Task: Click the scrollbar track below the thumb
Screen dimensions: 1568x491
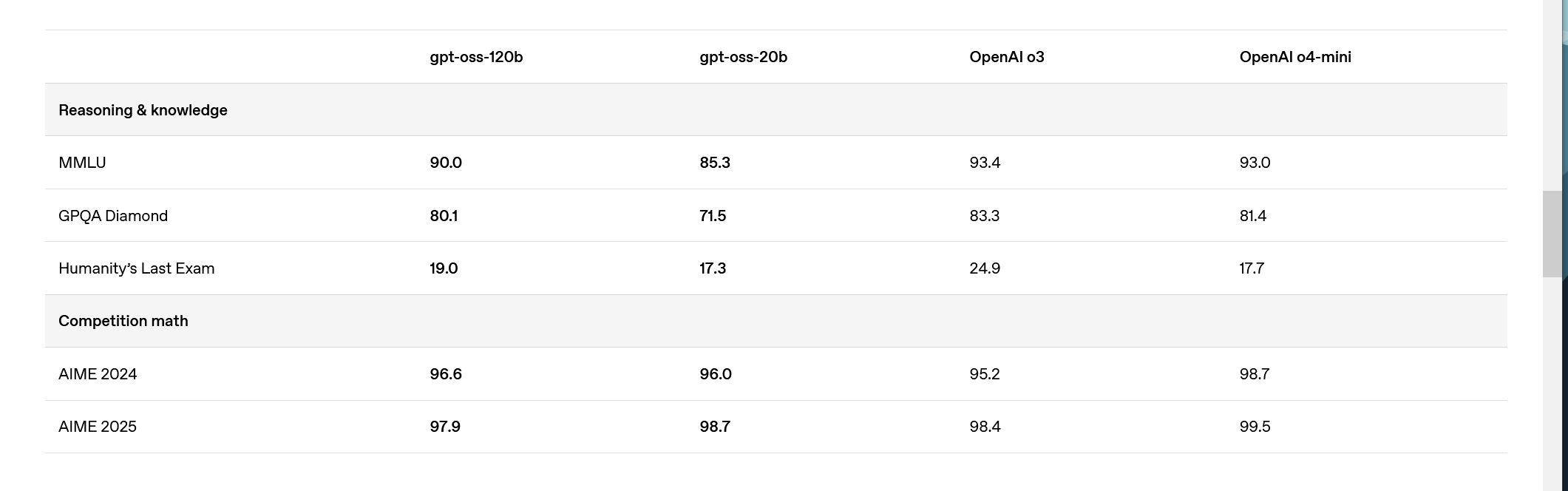Action: (x=1552, y=385)
